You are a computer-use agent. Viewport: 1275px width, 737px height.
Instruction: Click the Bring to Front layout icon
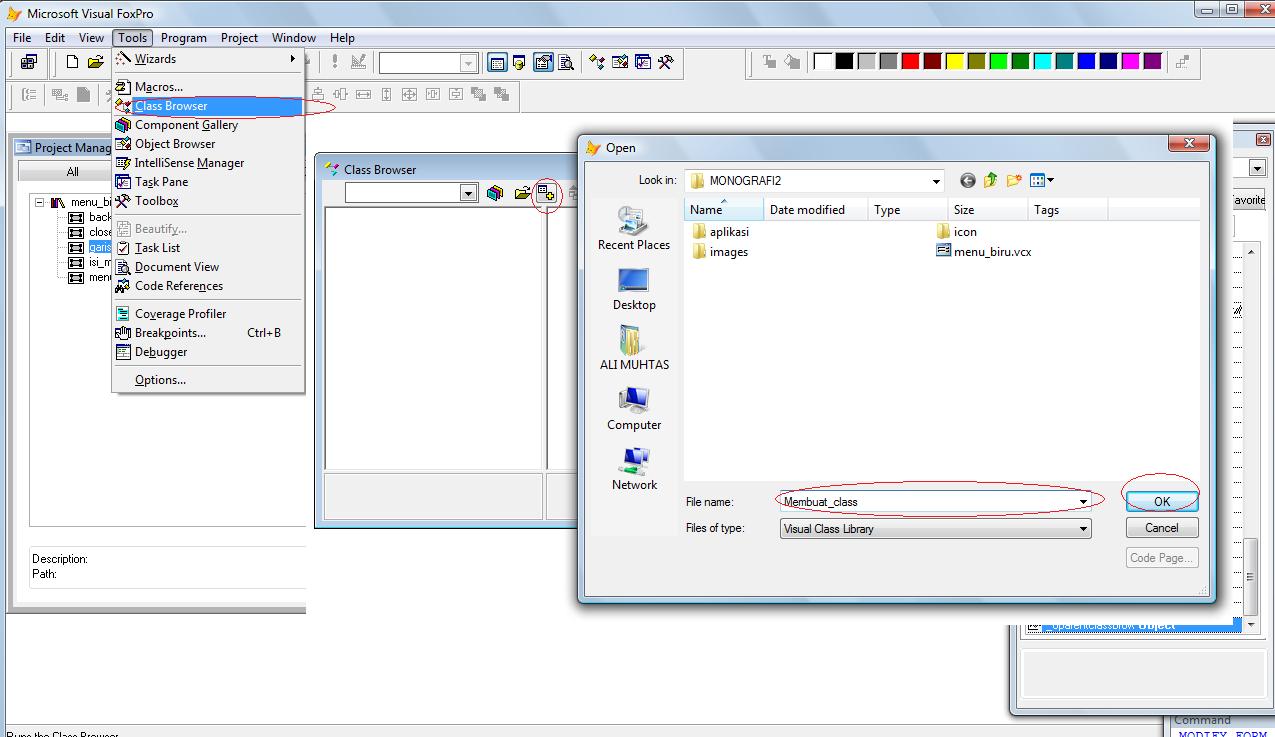point(478,94)
